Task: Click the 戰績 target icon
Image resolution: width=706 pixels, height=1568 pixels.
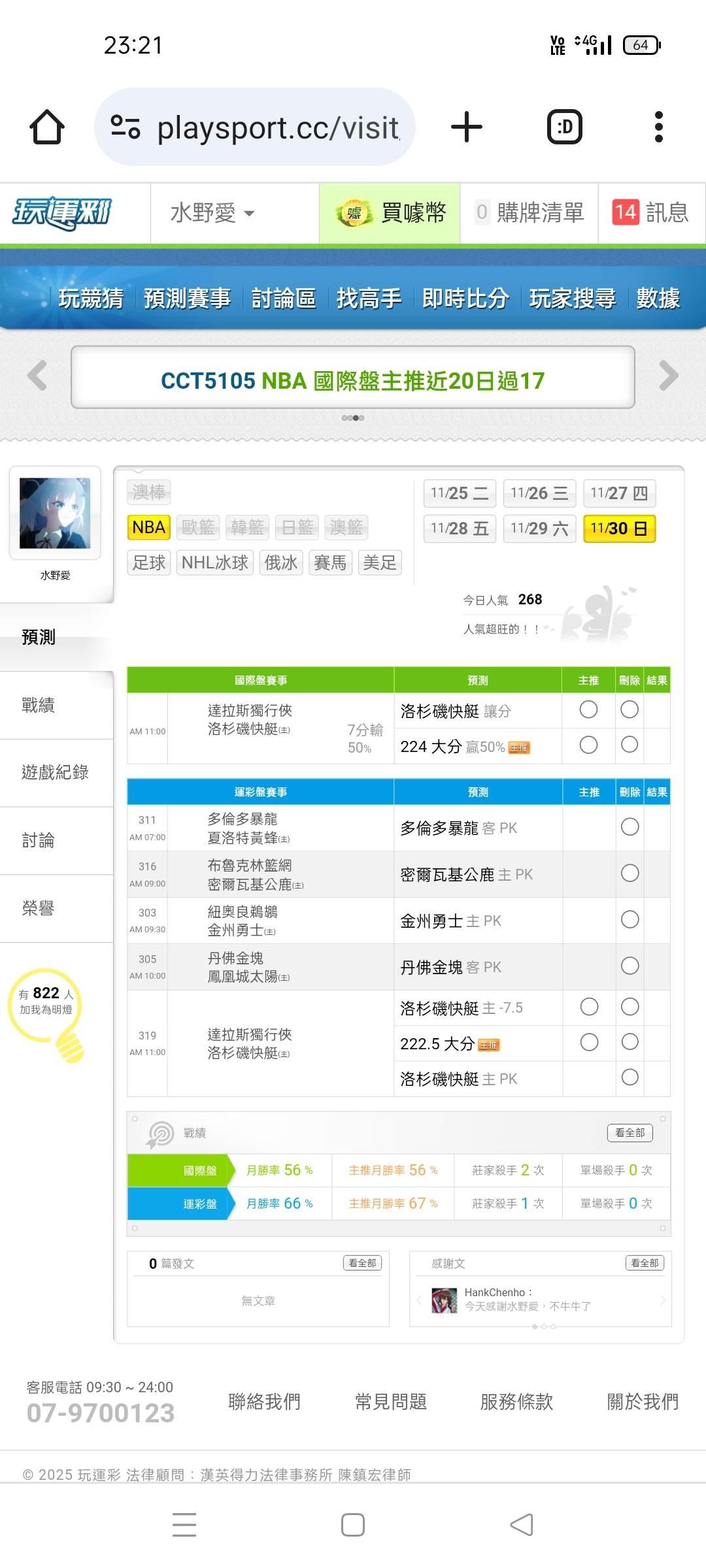Action: [x=160, y=1134]
